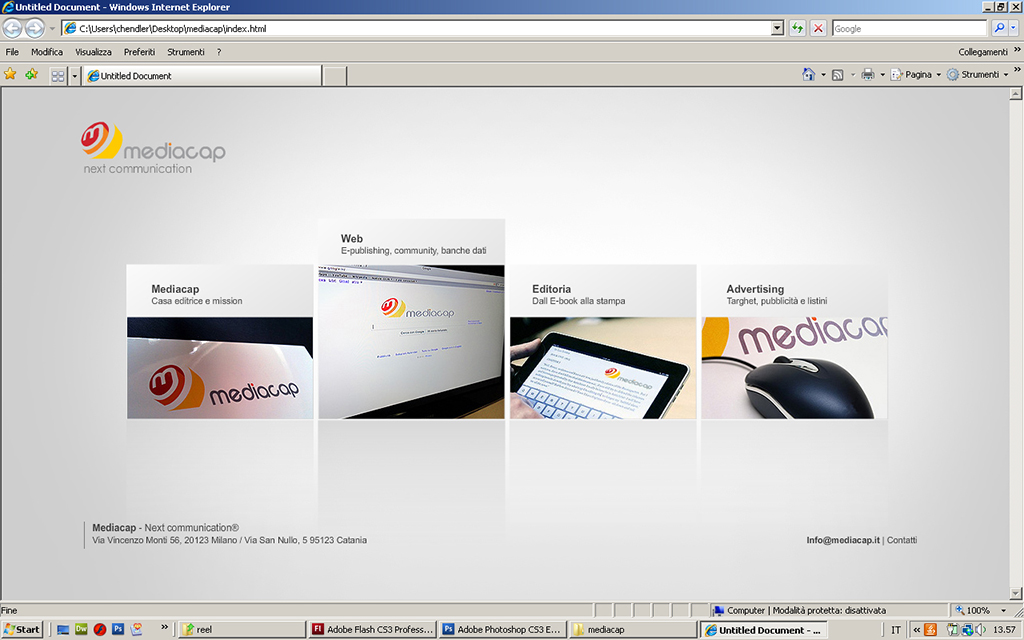Click the IT language indicator
The image size is (1024, 640).
[x=896, y=630]
